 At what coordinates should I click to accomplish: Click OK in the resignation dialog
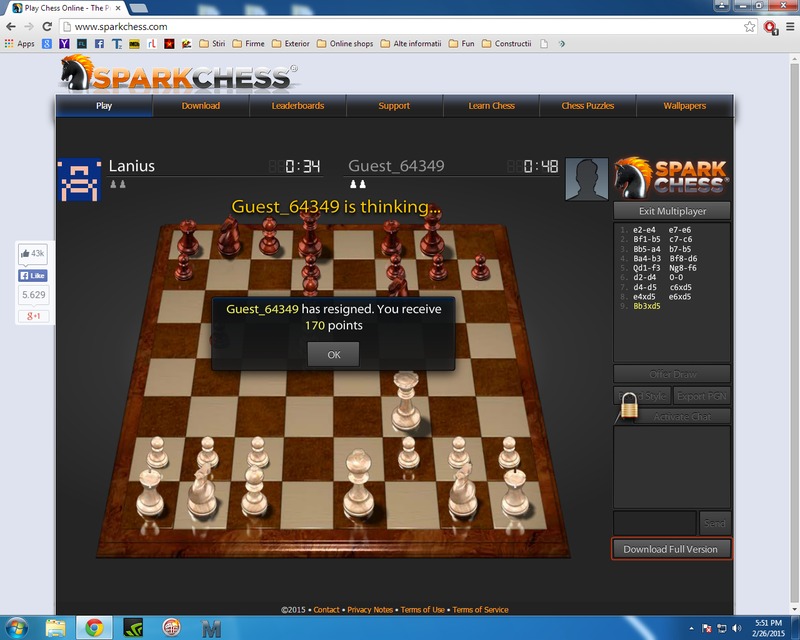[x=333, y=354]
